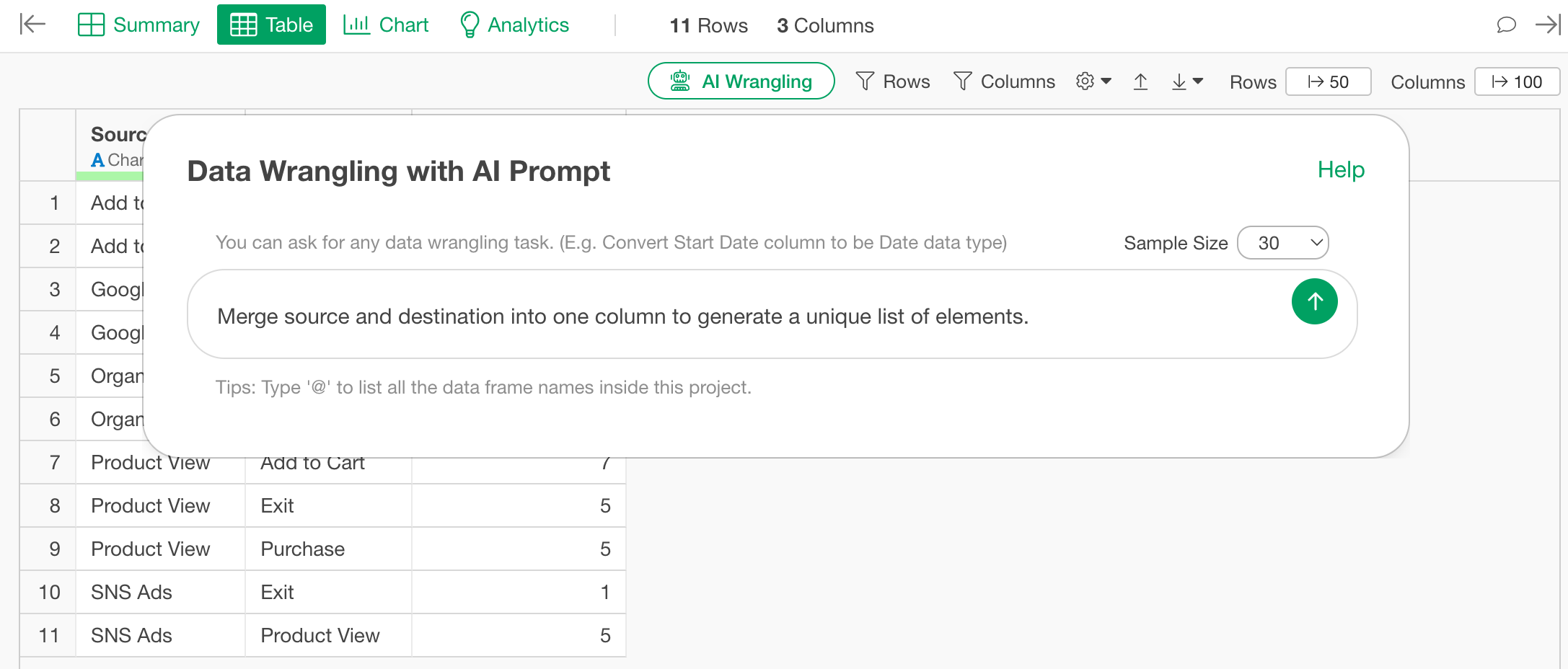Submit the AI prompt with green arrow
Image resolution: width=1568 pixels, height=669 pixels.
tap(1314, 301)
